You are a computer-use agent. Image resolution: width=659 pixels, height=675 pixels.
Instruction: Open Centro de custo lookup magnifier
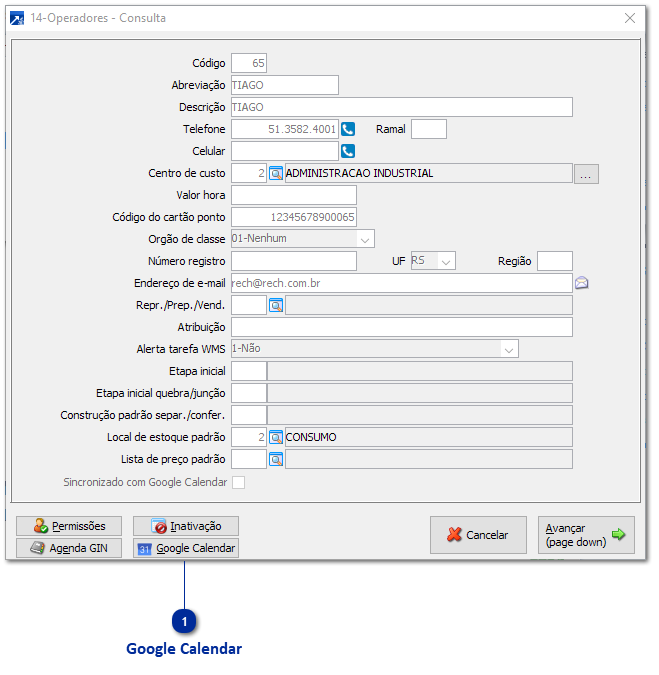coord(276,173)
